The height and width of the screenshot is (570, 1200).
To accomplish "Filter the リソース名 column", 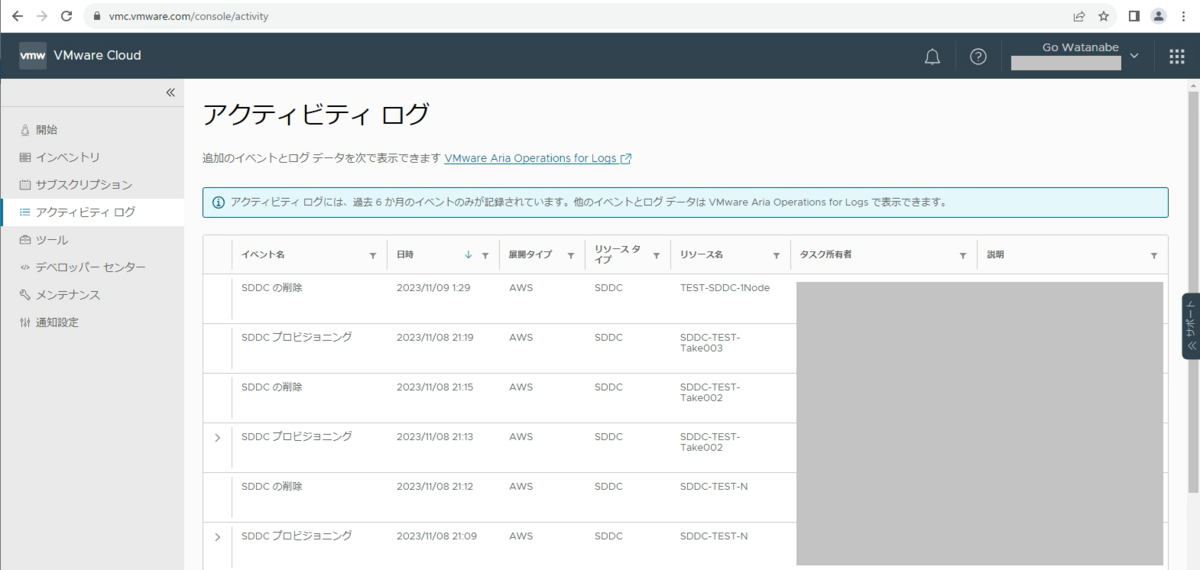I will click(x=776, y=256).
